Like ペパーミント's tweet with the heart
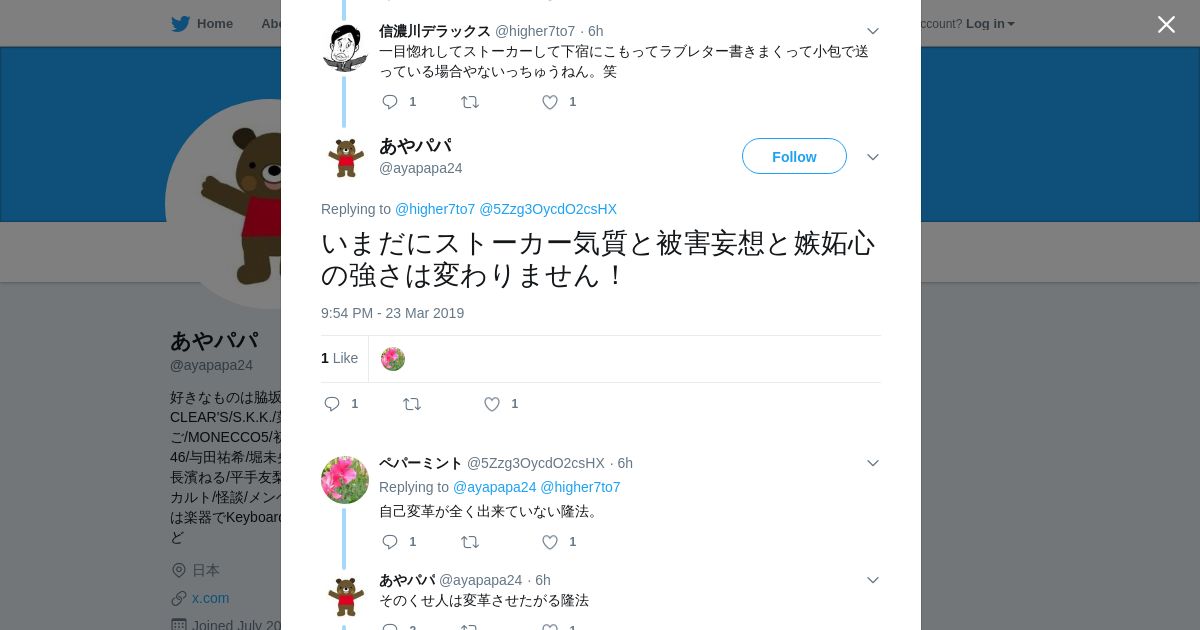Viewport: 1200px width, 630px height. [x=550, y=542]
